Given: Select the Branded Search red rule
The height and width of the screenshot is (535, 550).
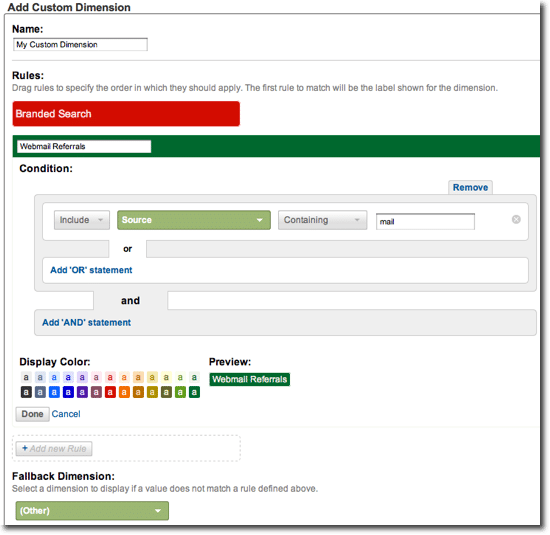Looking at the screenshot, I should pos(126,114).
